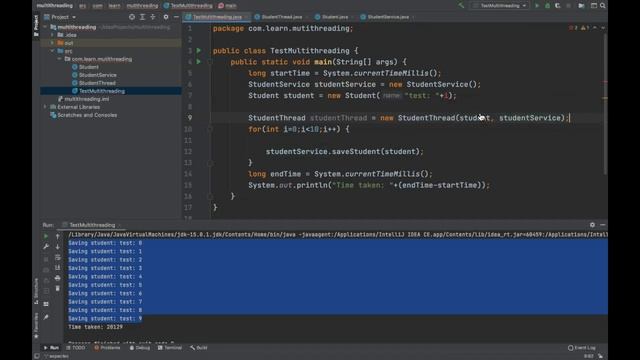Minimize the Run panel with the minus icon
640x360 pixels.
click(603, 225)
